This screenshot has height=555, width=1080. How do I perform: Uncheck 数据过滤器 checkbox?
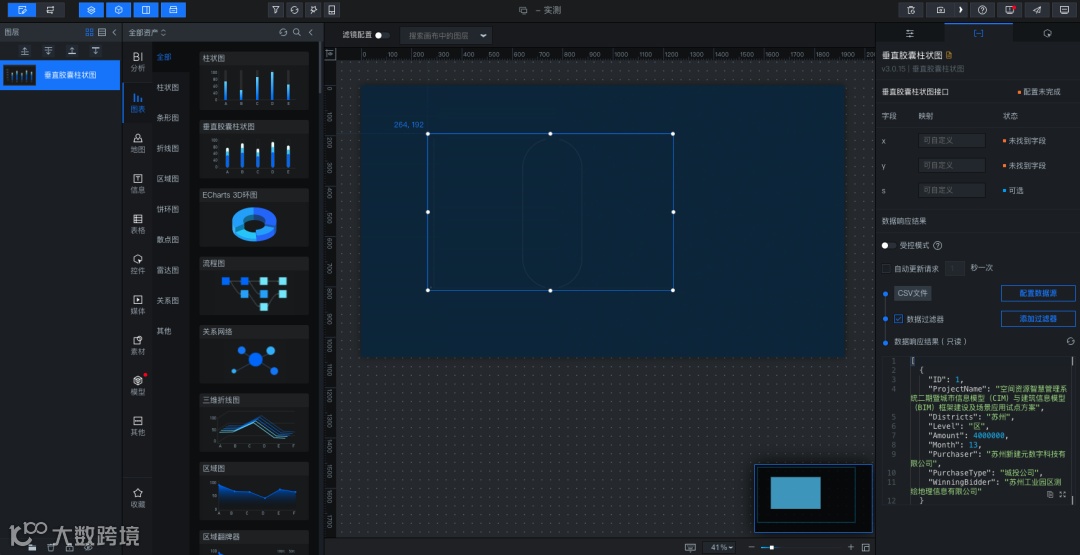tap(898, 319)
